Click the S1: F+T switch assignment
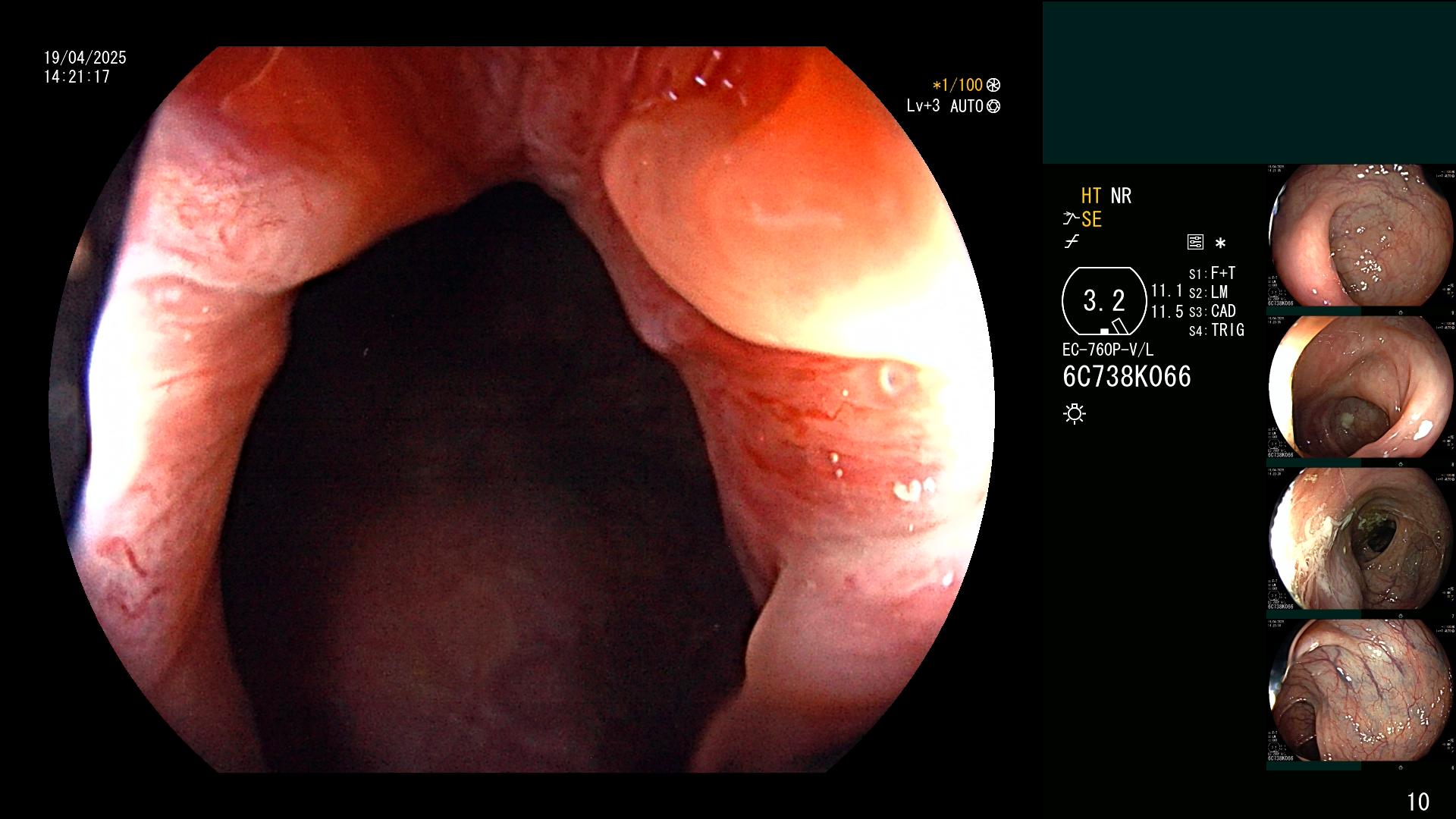The height and width of the screenshot is (819, 1456). (x=1212, y=274)
